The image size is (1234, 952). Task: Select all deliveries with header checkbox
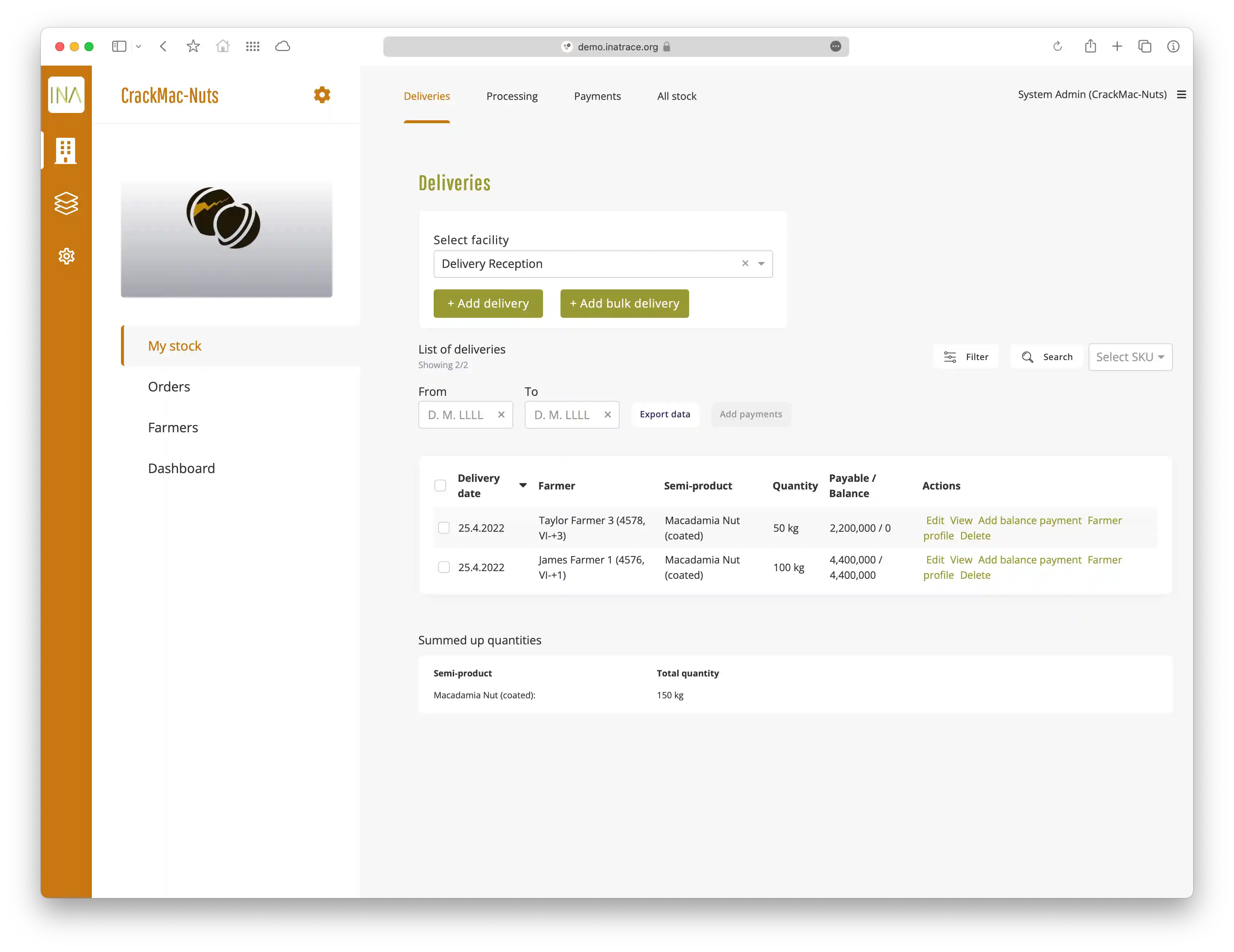coord(440,485)
